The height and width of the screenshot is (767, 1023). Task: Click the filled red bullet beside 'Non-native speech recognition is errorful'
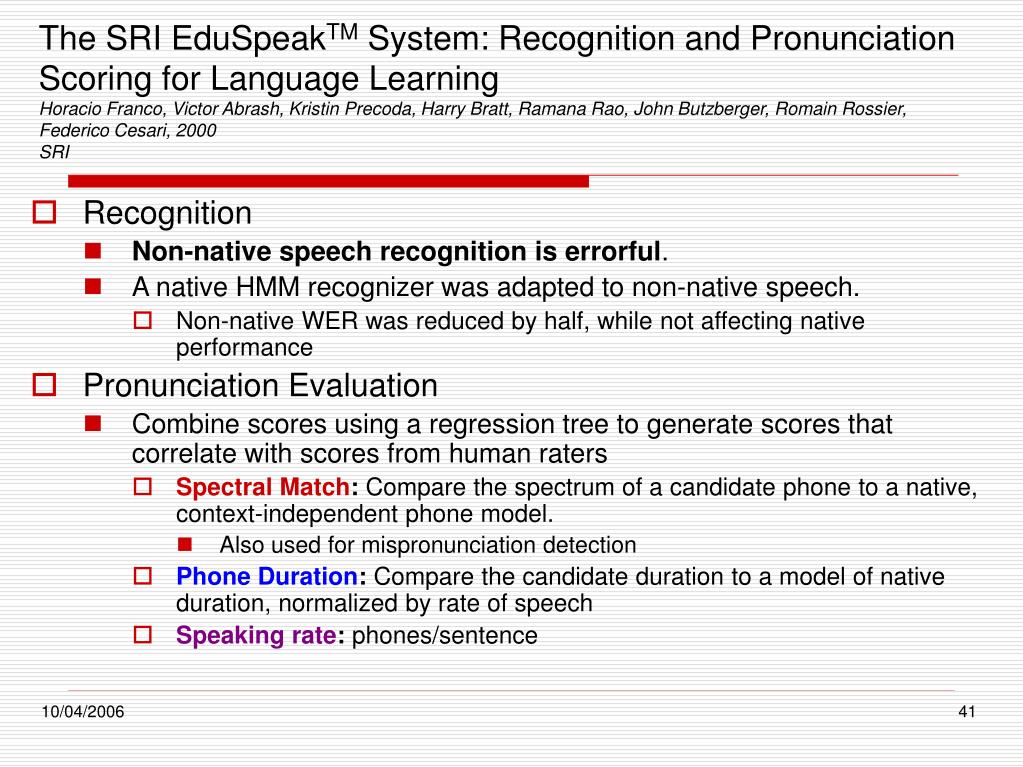pyautogui.click(x=93, y=250)
